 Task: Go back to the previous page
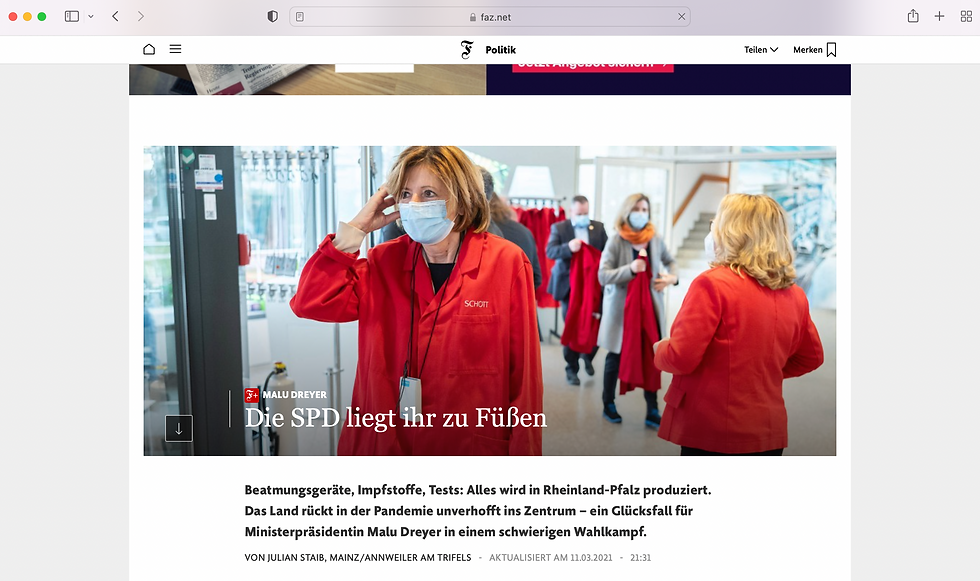point(115,16)
